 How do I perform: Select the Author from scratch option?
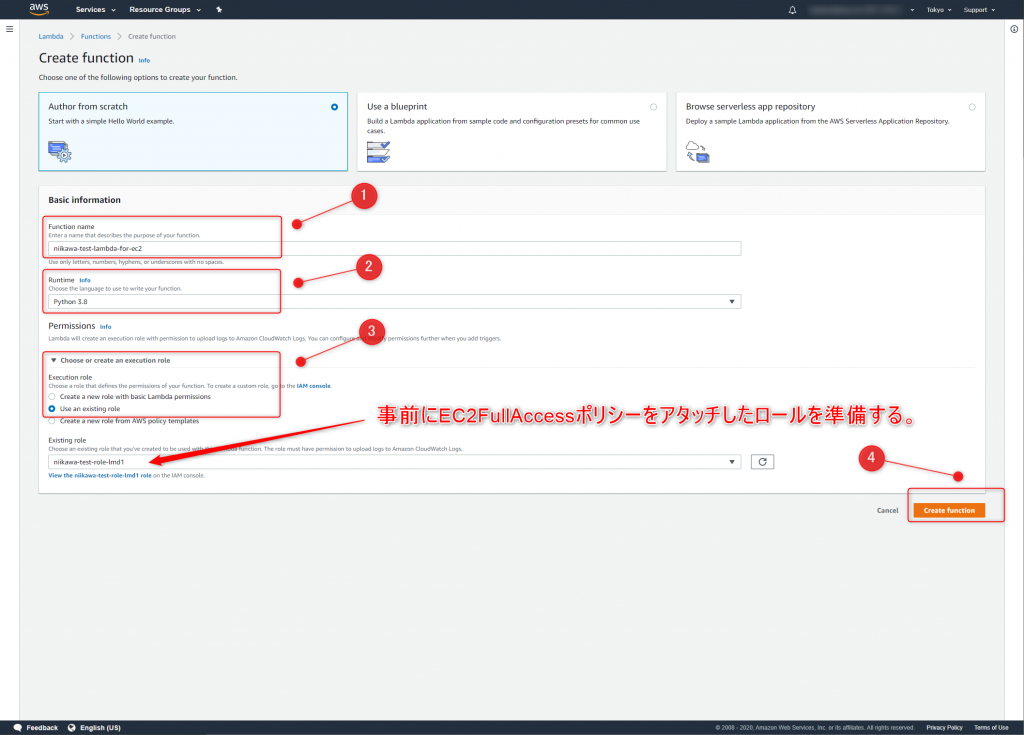point(193,131)
